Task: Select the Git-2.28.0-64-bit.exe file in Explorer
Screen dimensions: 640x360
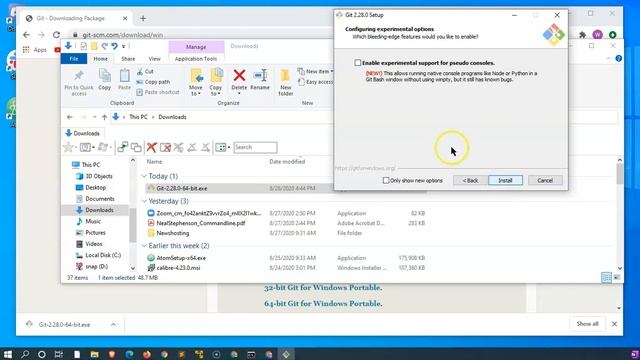Action: 182,188
